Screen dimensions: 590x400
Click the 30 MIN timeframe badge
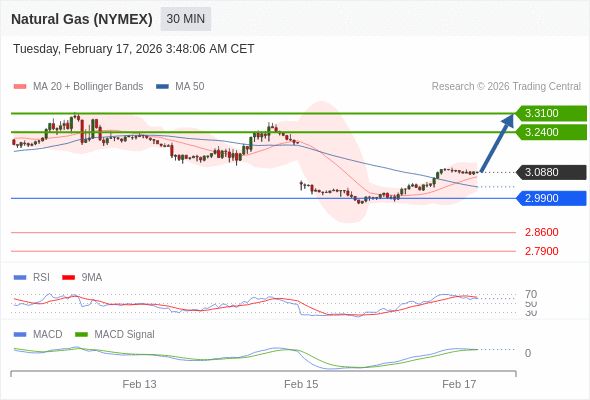(186, 19)
